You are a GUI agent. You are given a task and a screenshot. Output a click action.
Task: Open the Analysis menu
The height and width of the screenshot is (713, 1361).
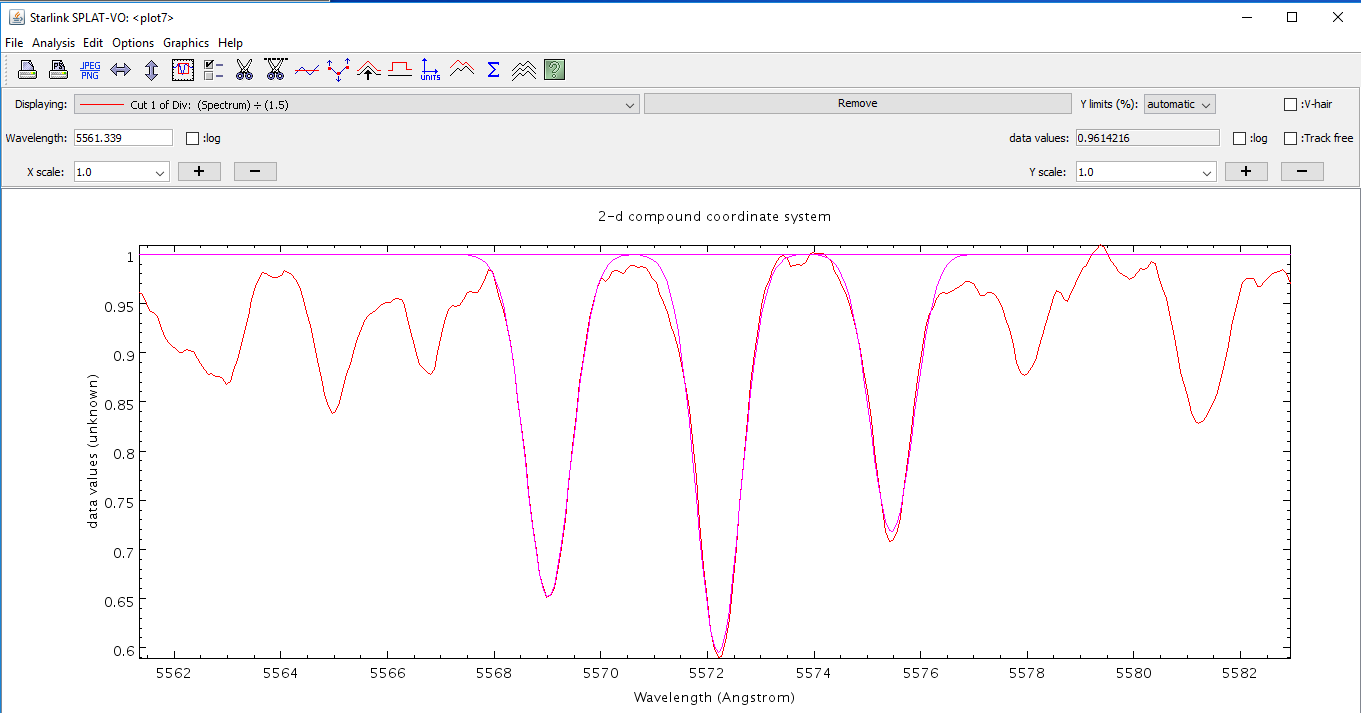point(53,43)
